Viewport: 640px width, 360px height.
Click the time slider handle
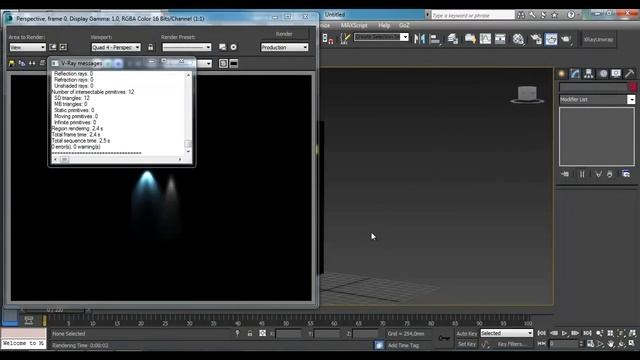(x=55, y=311)
